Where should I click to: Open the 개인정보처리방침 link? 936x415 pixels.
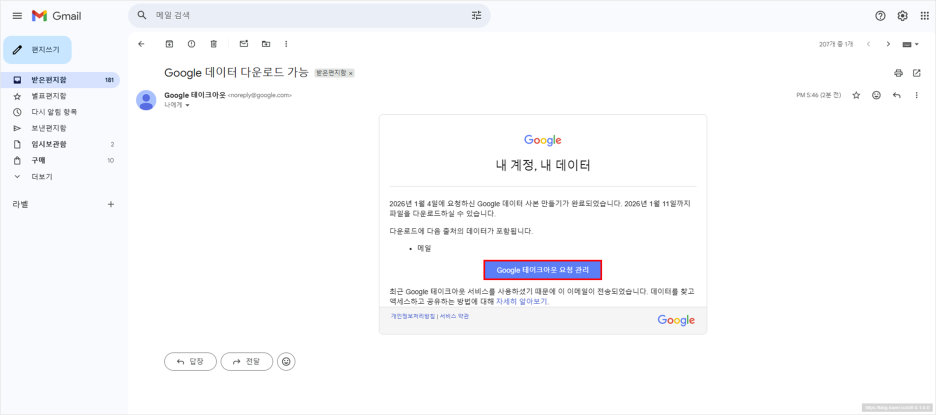point(412,316)
